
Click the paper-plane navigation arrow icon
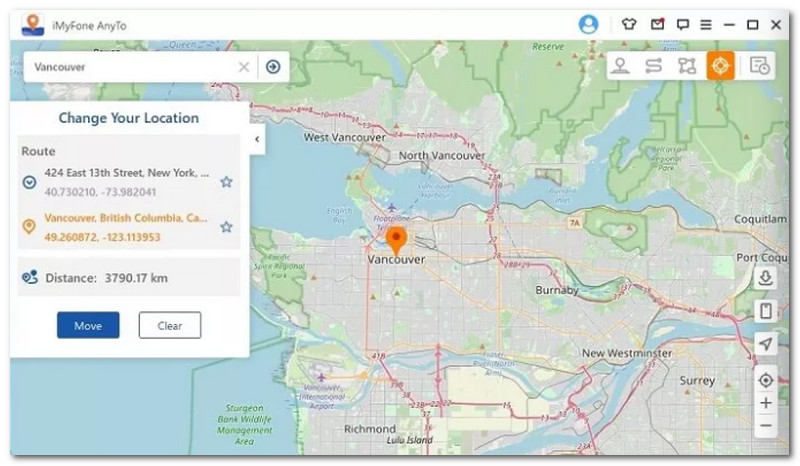tap(766, 344)
